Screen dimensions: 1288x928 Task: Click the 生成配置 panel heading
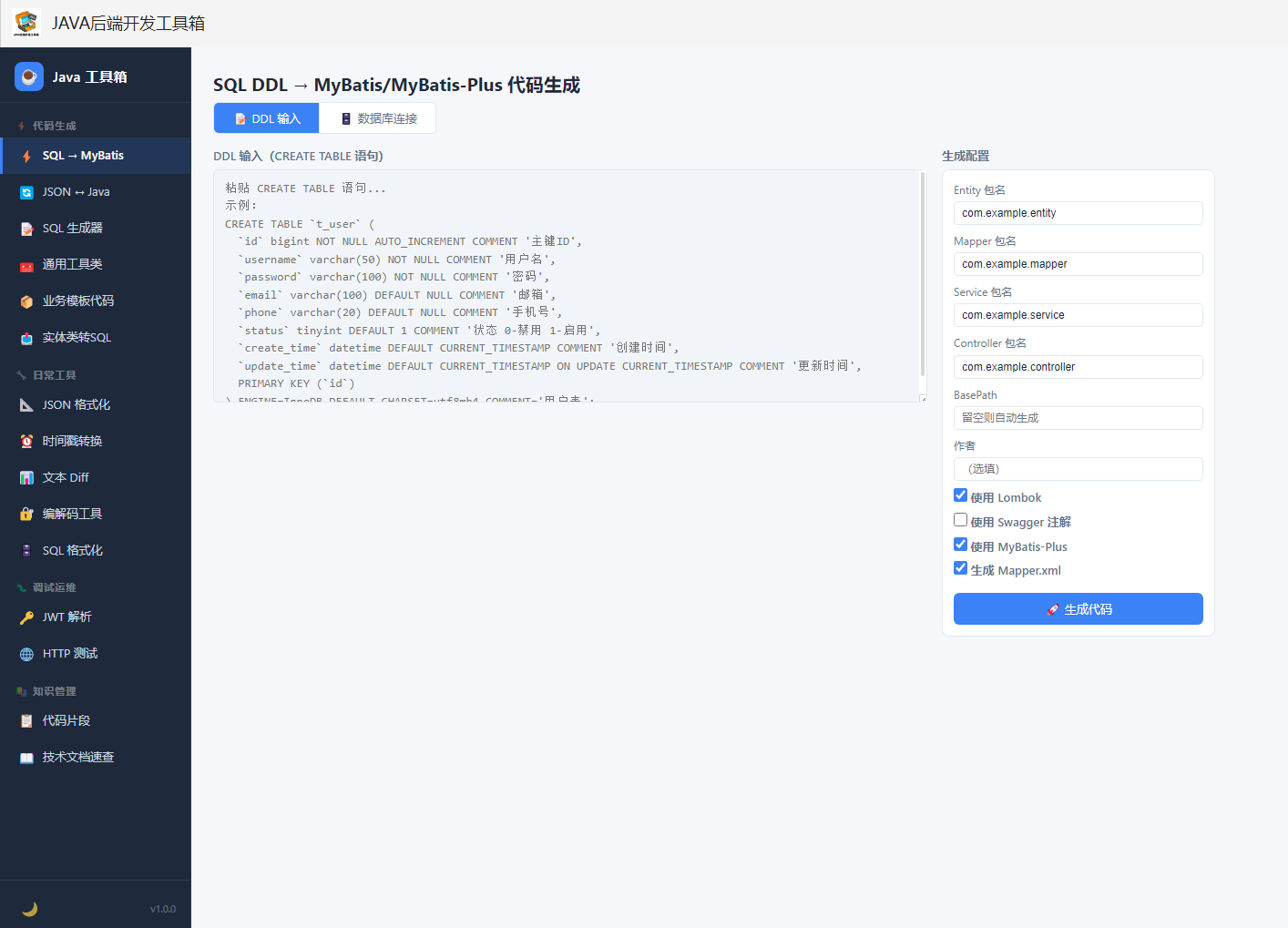point(966,156)
